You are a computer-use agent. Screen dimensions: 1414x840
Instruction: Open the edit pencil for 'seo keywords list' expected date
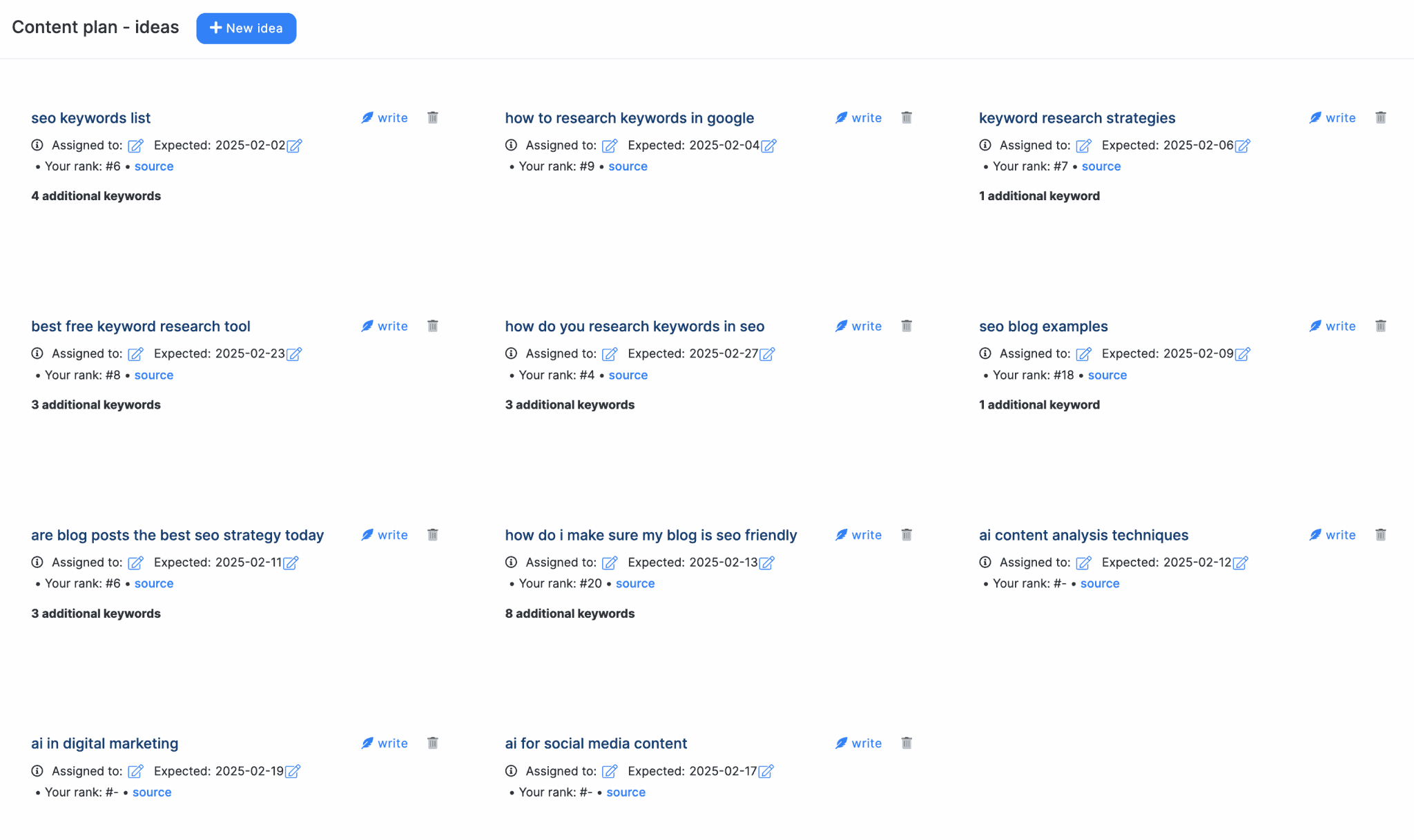(x=295, y=146)
